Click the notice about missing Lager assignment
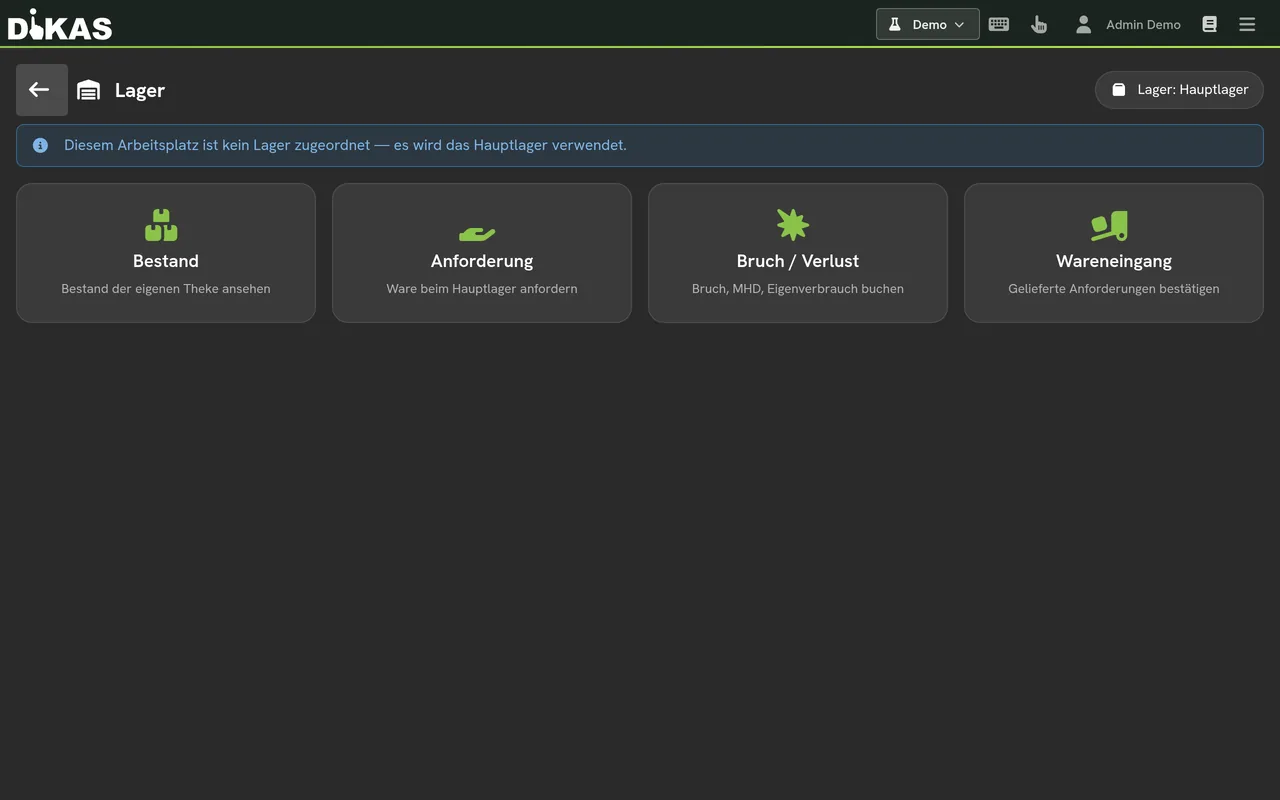Viewport: 1280px width, 800px height. click(640, 145)
